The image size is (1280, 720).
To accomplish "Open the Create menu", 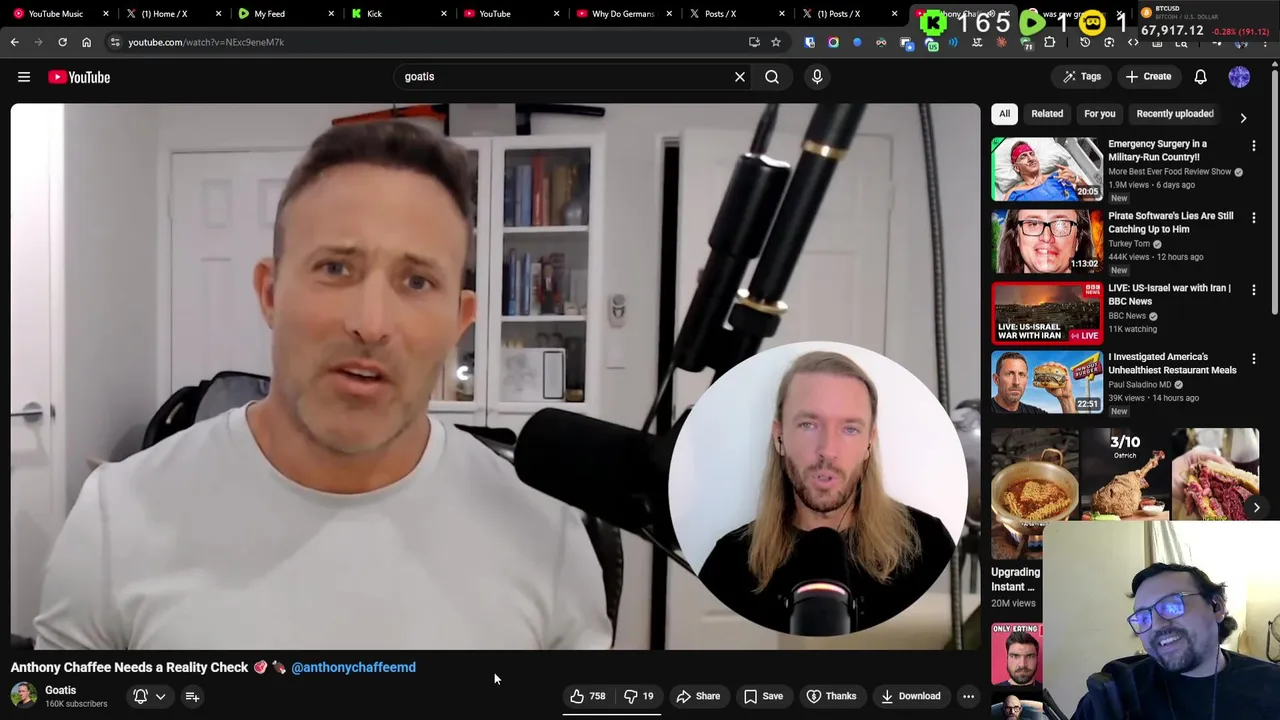I will click(x=1148, y=77).
